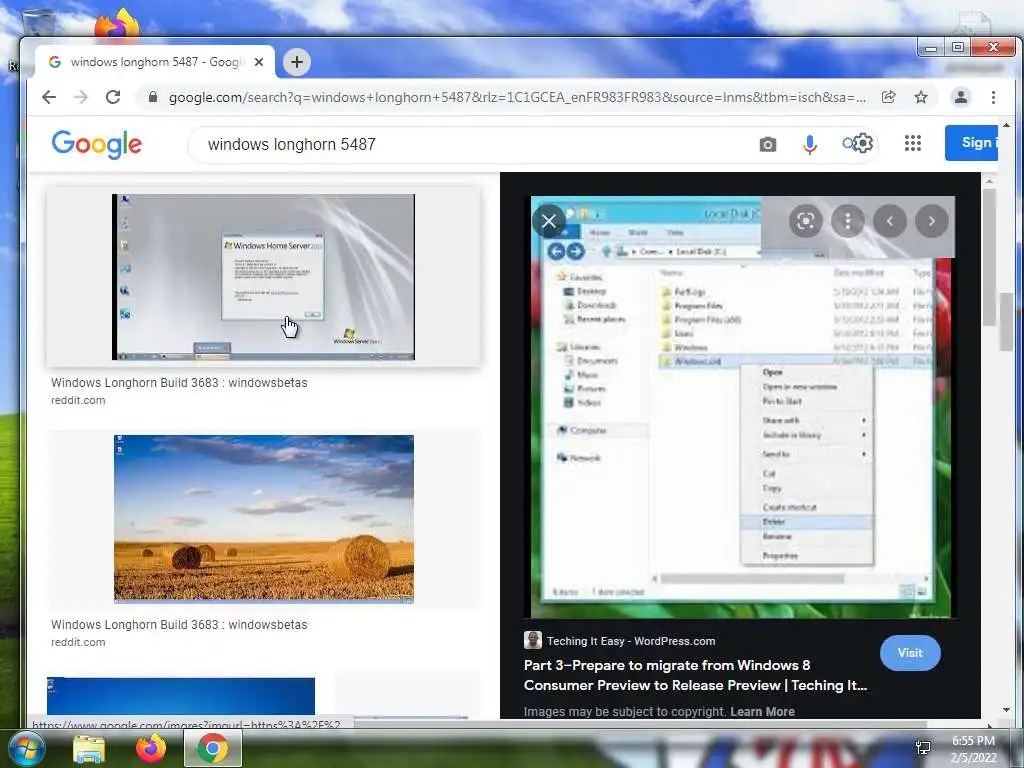Open the blue thumbnail at bottom
Screen dimensions: 1024x768
click(x=181, y=696)
